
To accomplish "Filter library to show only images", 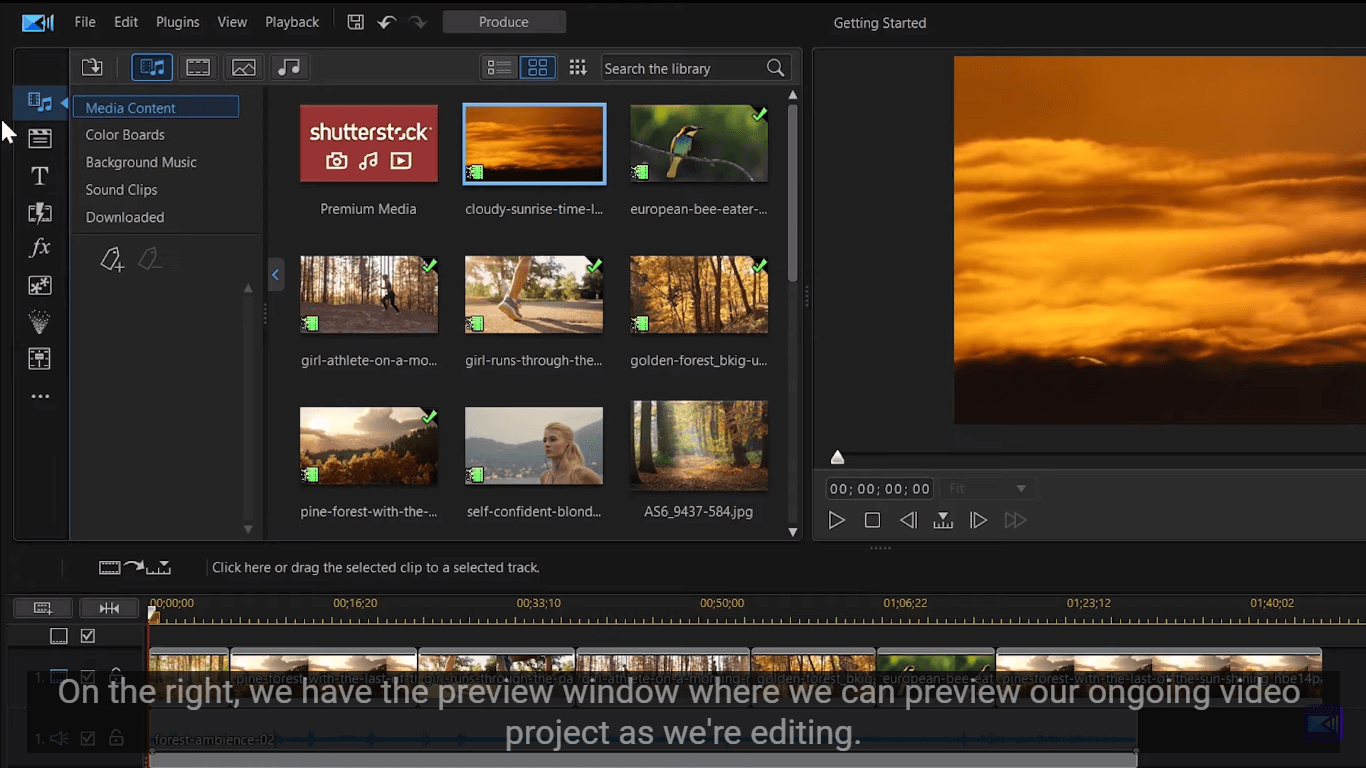I will click(244, 67).
